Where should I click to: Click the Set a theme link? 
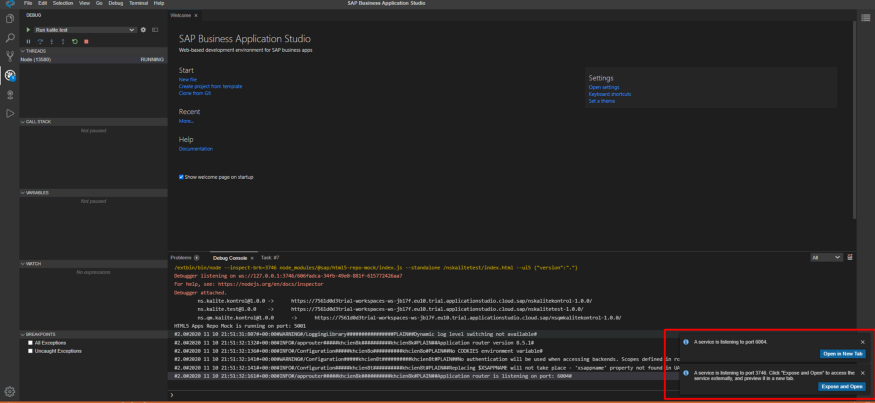(x=602, y=101)
